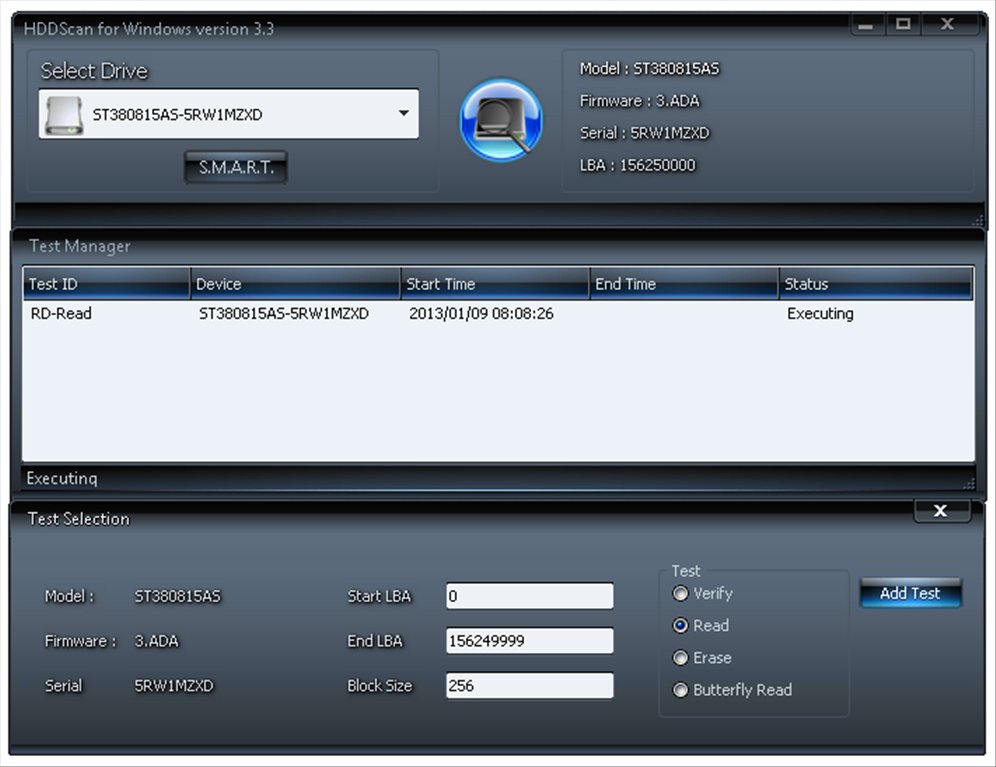This screenshot has height=767, width=996.
Task: Maximize the HDDScan window
Action: [x=903, y=25]
